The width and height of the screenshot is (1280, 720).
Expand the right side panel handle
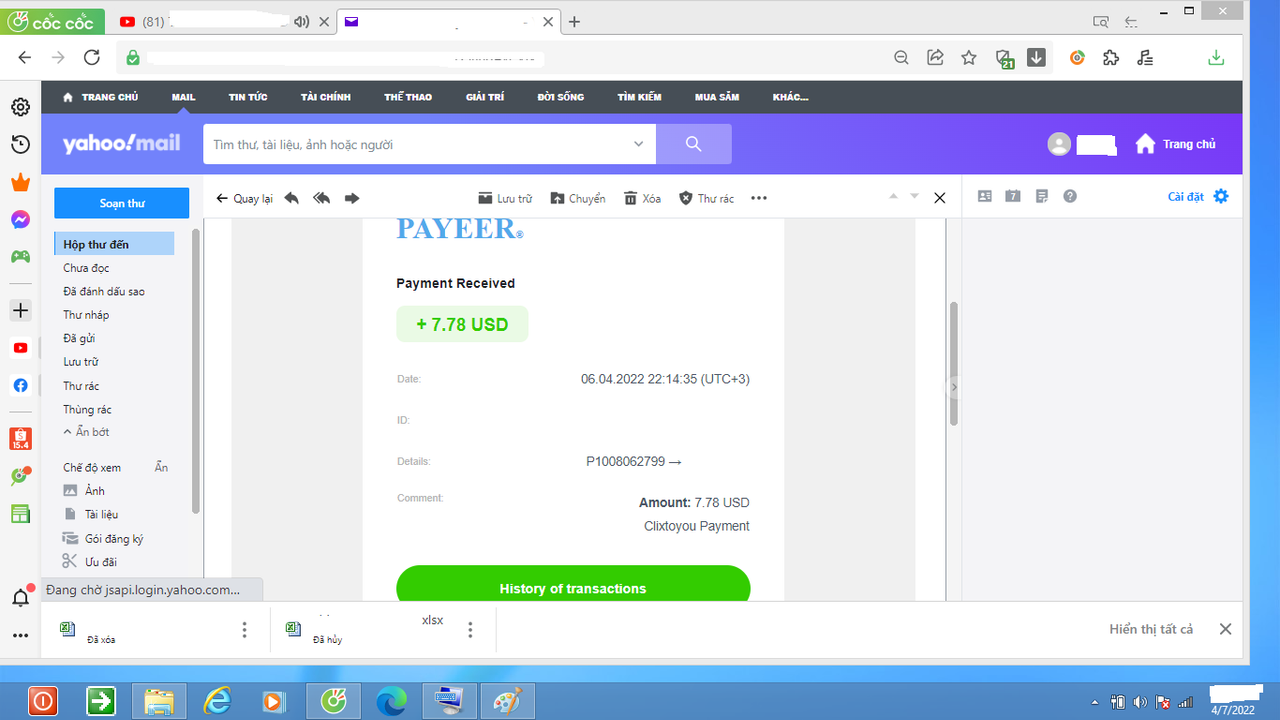click(x=954, y=387)
